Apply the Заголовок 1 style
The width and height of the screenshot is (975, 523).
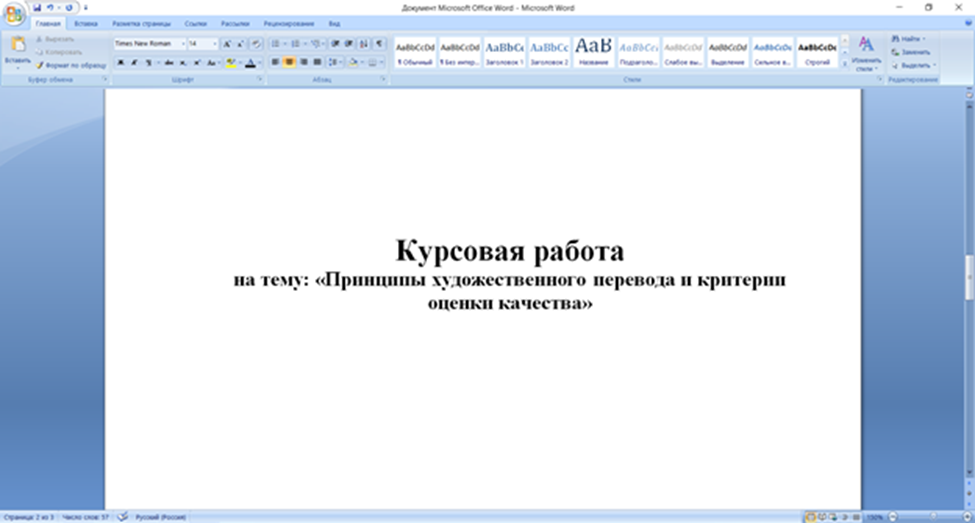504,53
